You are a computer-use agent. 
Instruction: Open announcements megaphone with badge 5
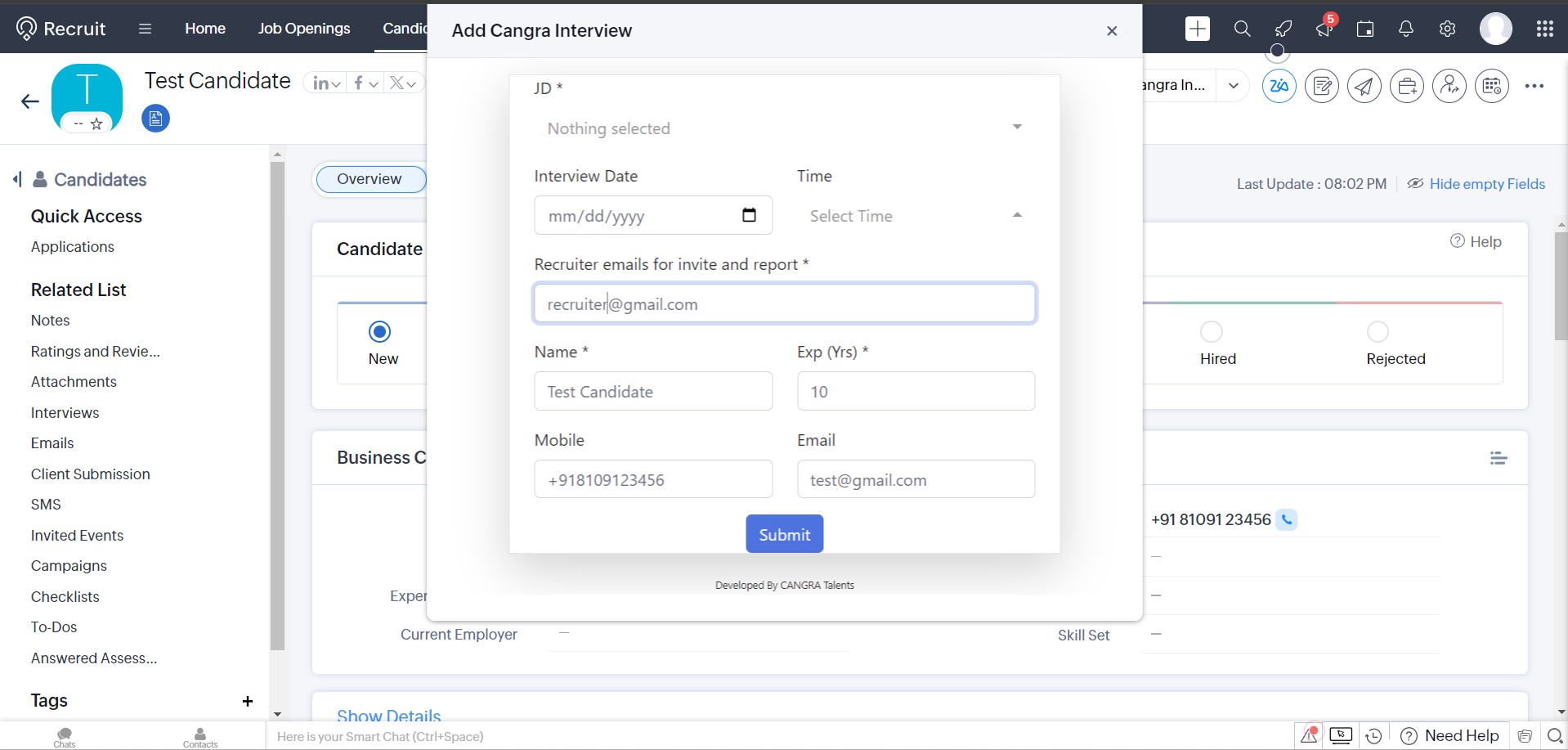click(1324, 29)
